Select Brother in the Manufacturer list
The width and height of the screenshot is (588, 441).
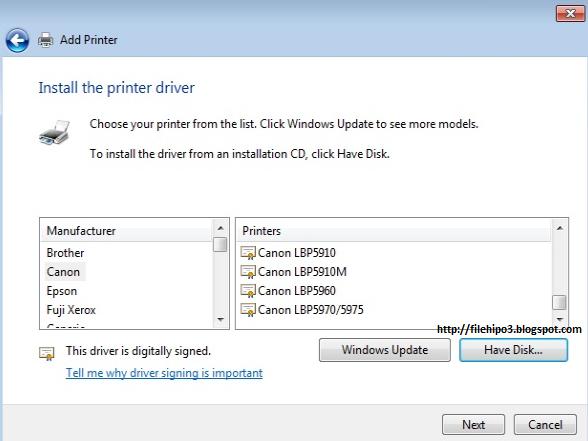pyautogui.click(x=65, y=253)
